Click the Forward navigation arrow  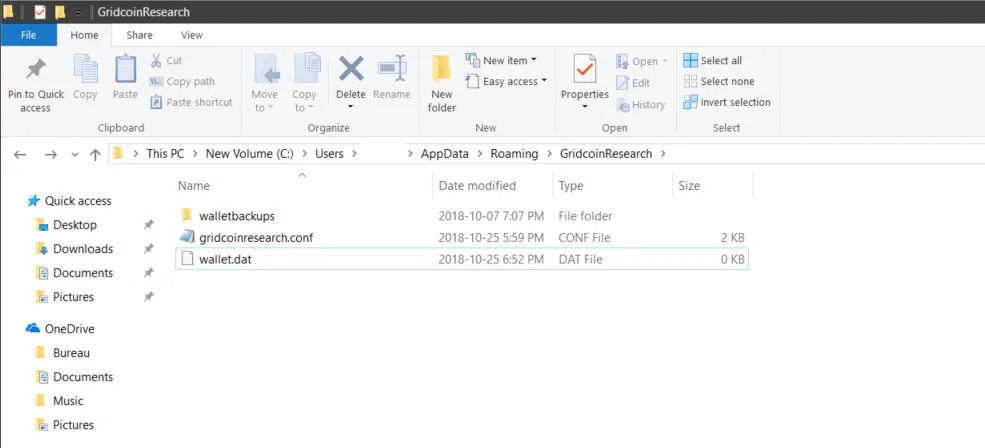click(x=51, y=154)
